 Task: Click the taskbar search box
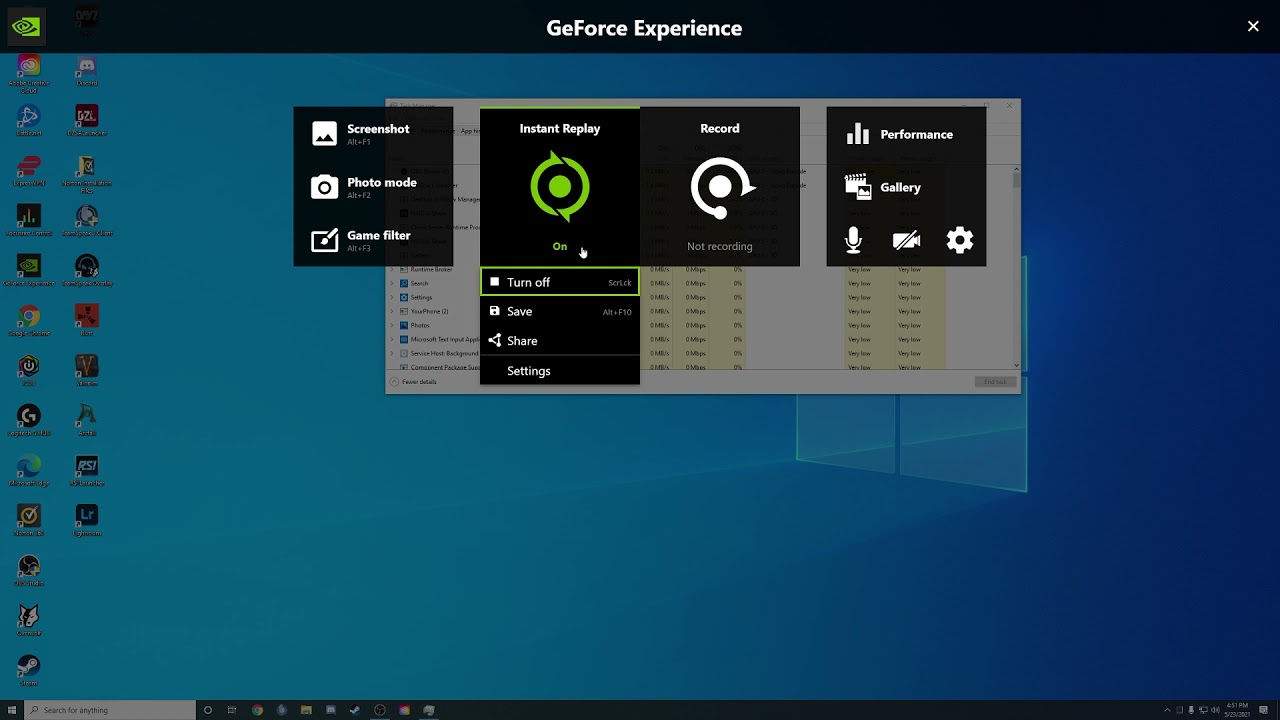point(108,710)
